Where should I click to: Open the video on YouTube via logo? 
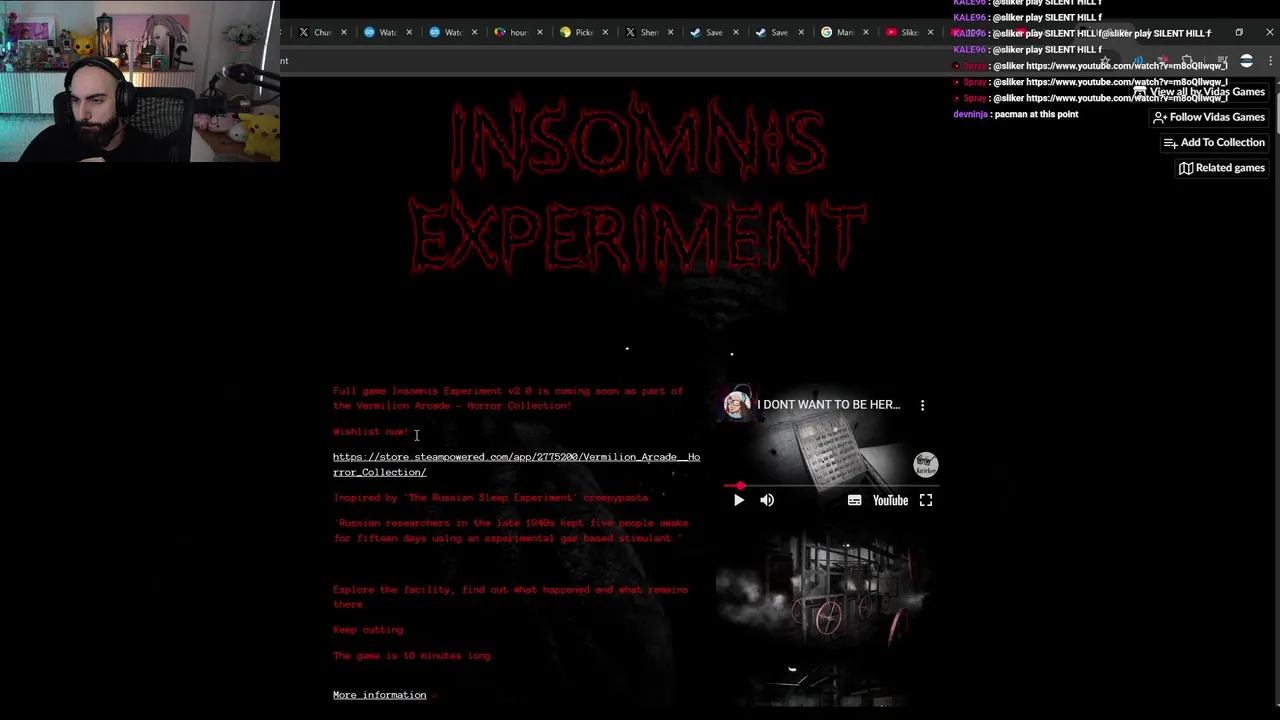(890, 500)
